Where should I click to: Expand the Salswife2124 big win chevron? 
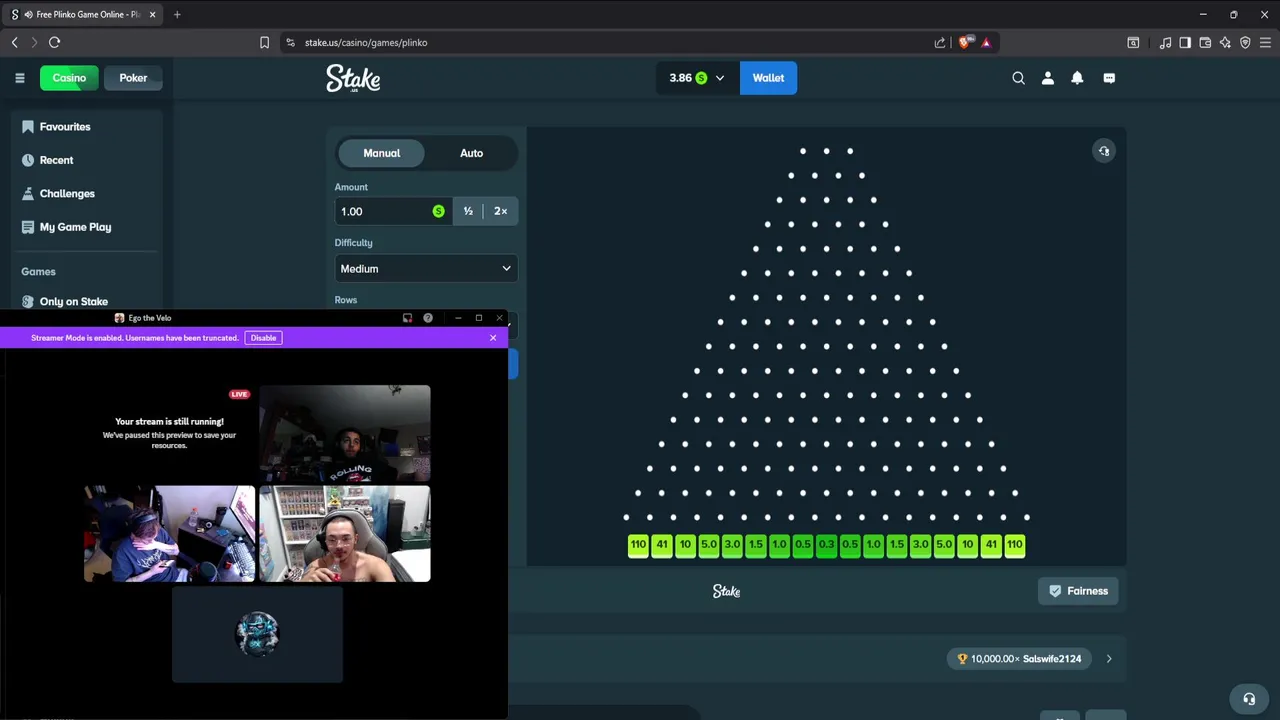pyautogui.click(x=1109, y=659)
